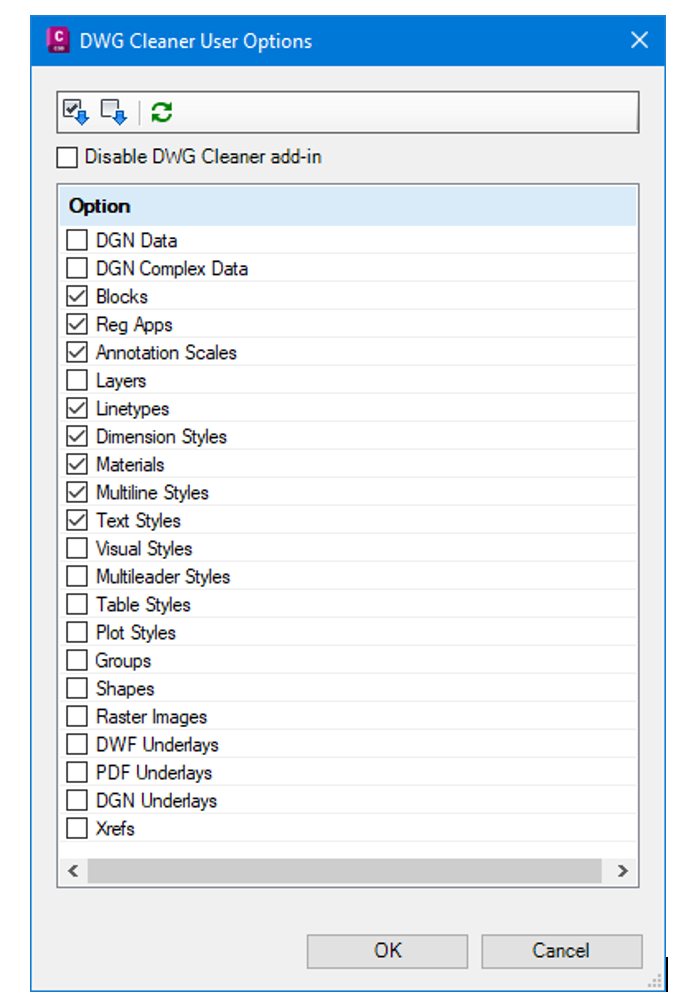Click the green Refresh arrows icon
This screenshot has height=993, width=697.
pyautogui.click(x=162, y=112)
